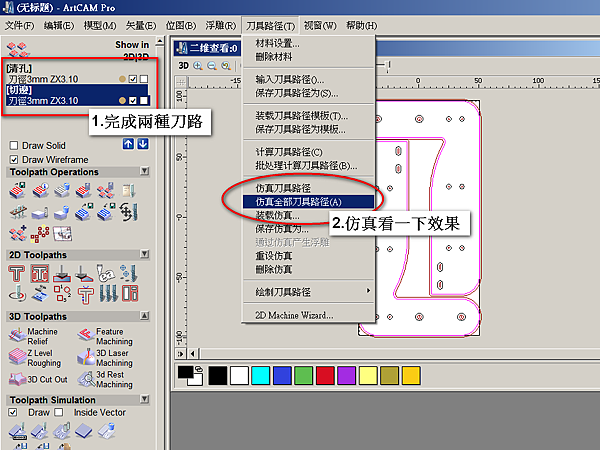Open 绘制刀具路径 submenu
The width and height of the screenshot is (600, 450).
pyautogui.click(x=308, y=292)
